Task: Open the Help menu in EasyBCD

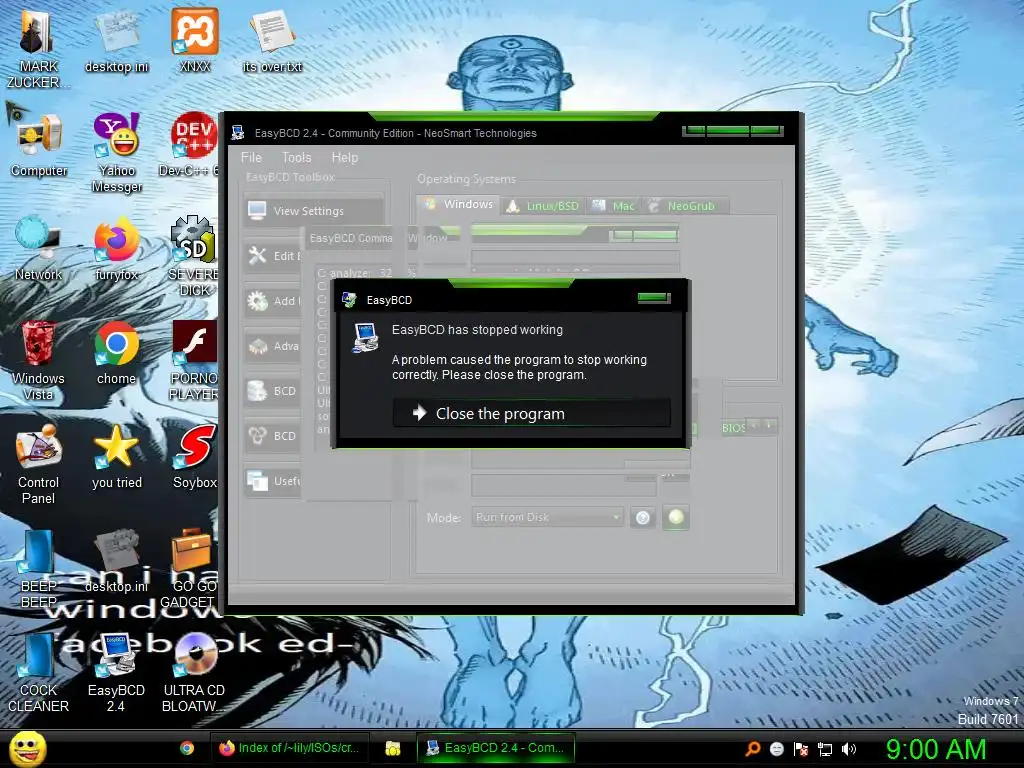Action: click(x=345, y=157)
